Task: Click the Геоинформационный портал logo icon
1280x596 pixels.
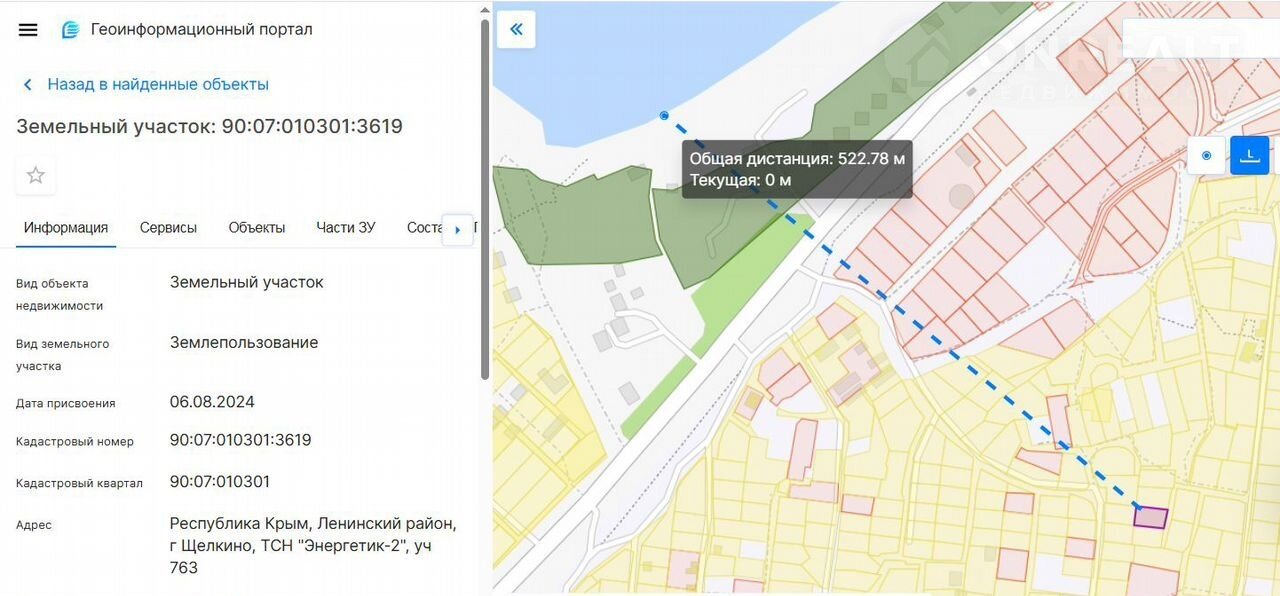Action: pos(70,30)
